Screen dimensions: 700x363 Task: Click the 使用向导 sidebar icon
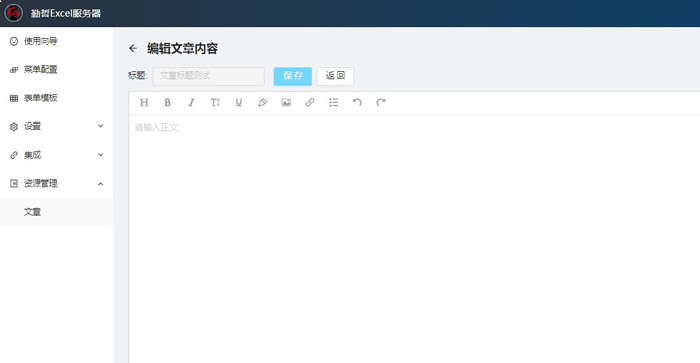click(x=14, y=41)
